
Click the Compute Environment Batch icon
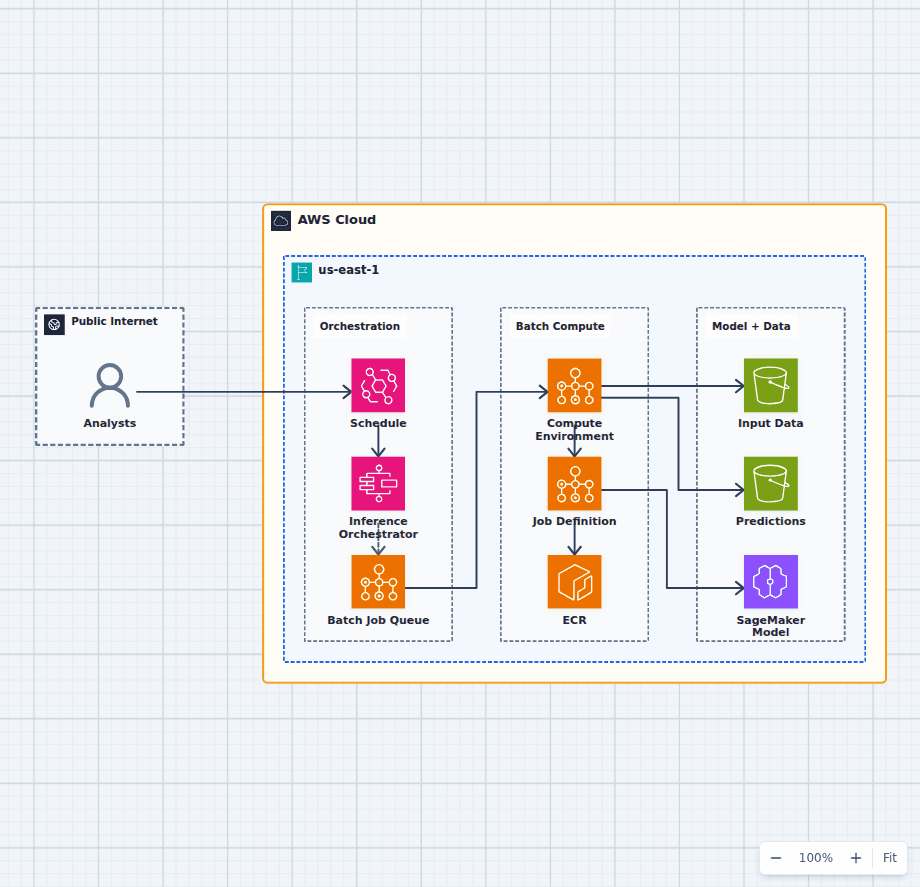click(x=574, y=385)
